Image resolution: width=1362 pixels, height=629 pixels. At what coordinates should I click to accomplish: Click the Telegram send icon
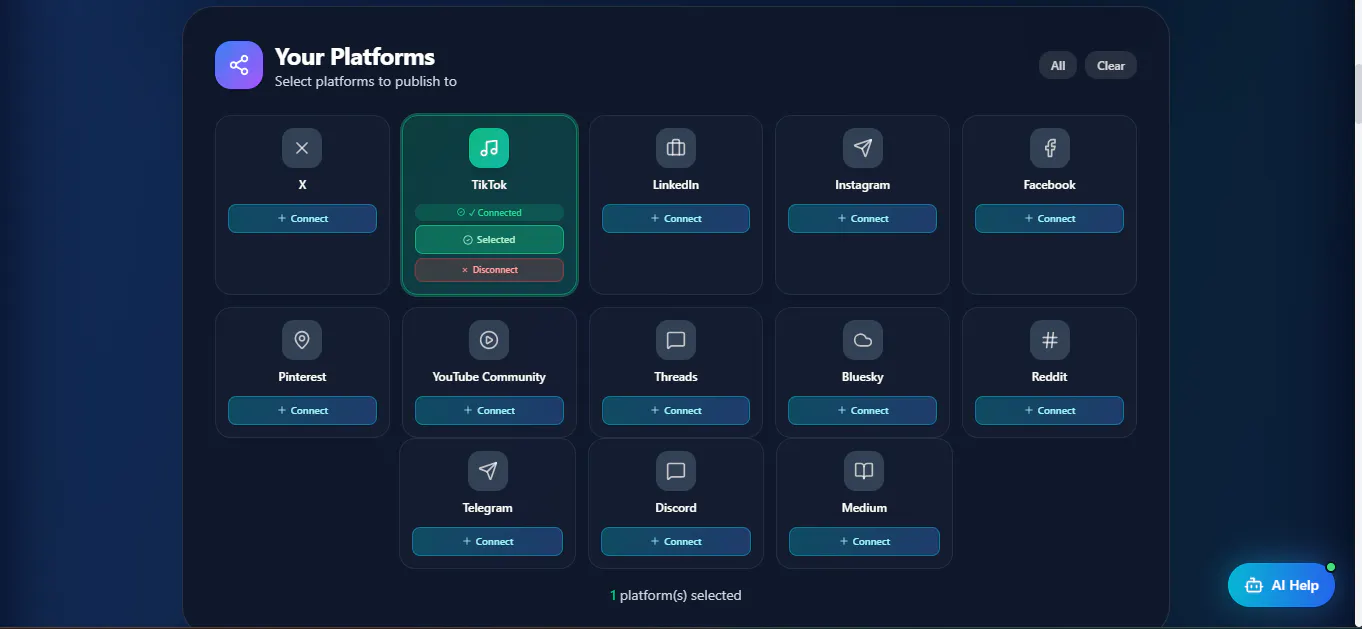(488, 471)
